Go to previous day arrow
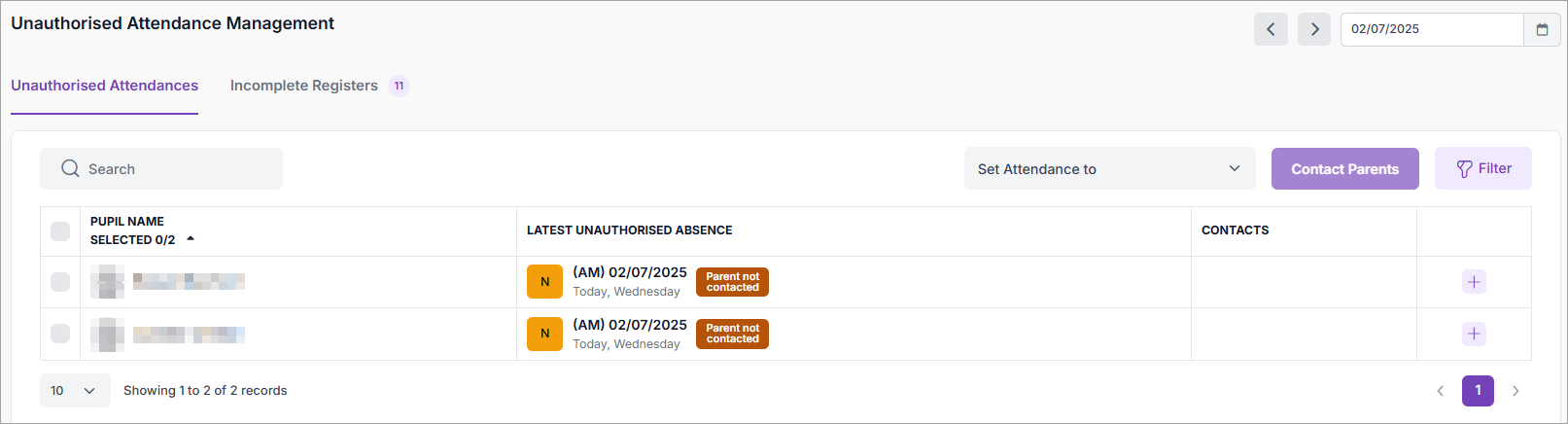 1271,29
